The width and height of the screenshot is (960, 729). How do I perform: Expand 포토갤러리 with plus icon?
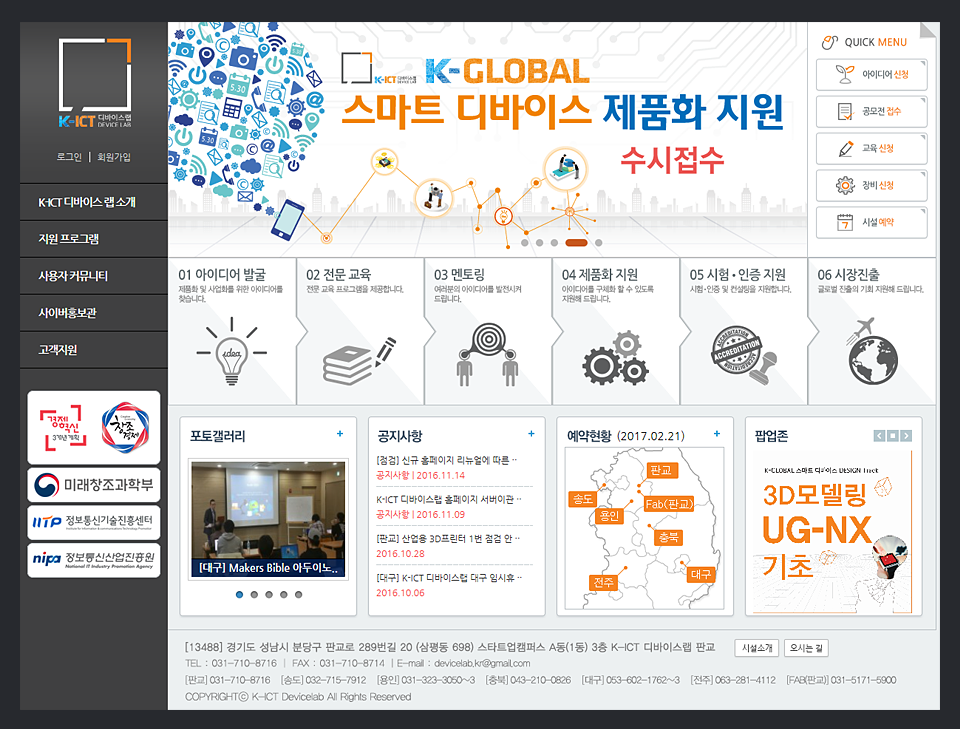click(340, 434)
